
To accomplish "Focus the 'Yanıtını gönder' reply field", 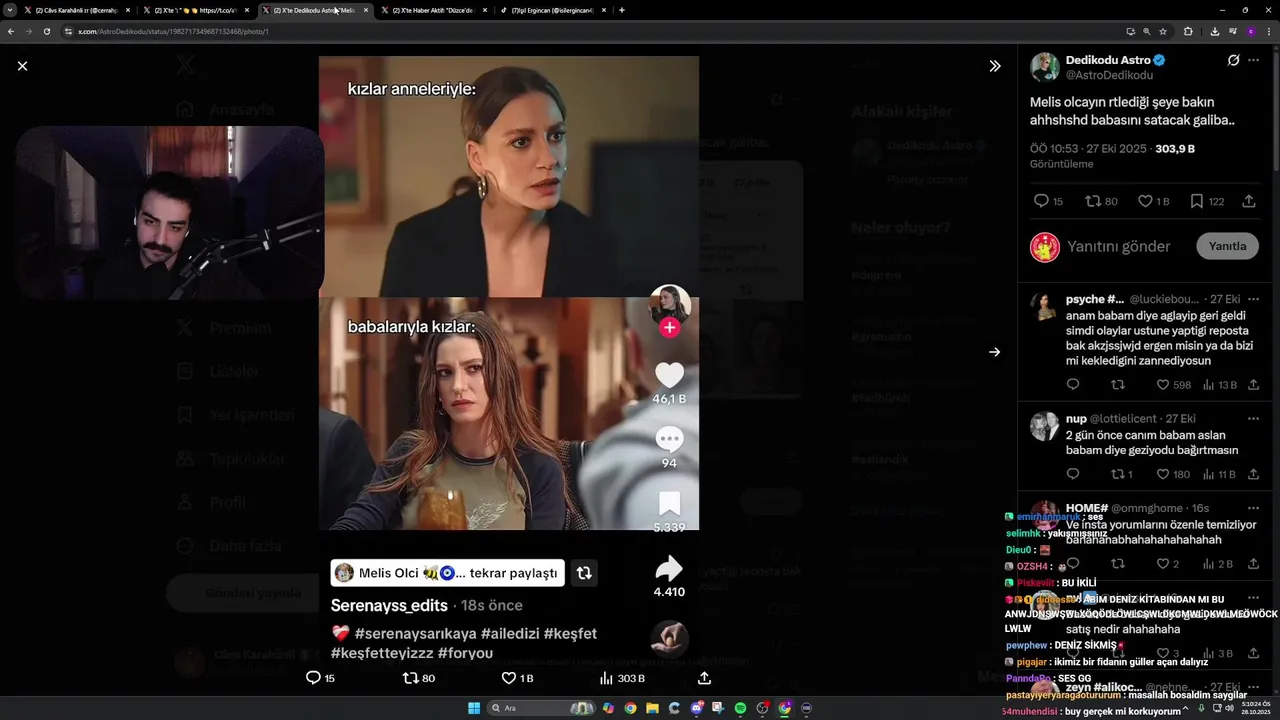I will 1118,246.
